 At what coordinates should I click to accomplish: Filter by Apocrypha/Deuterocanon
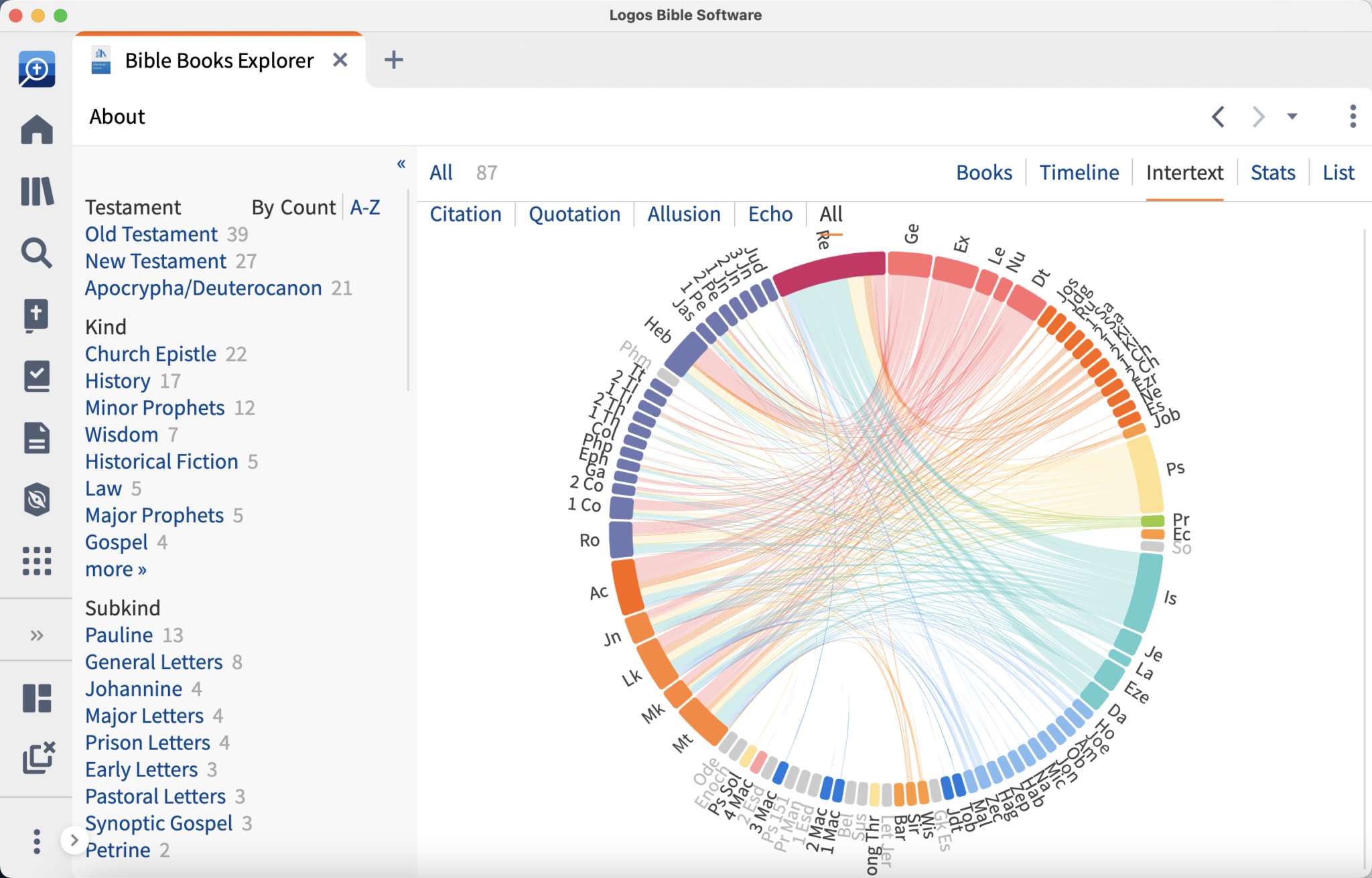tap(203, 288)
